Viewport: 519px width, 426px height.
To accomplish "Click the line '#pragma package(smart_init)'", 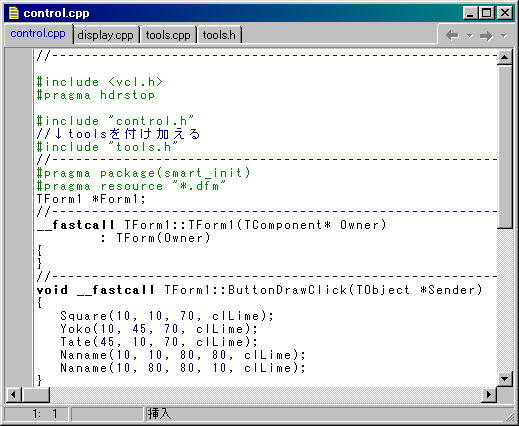I will pos(143,173).
